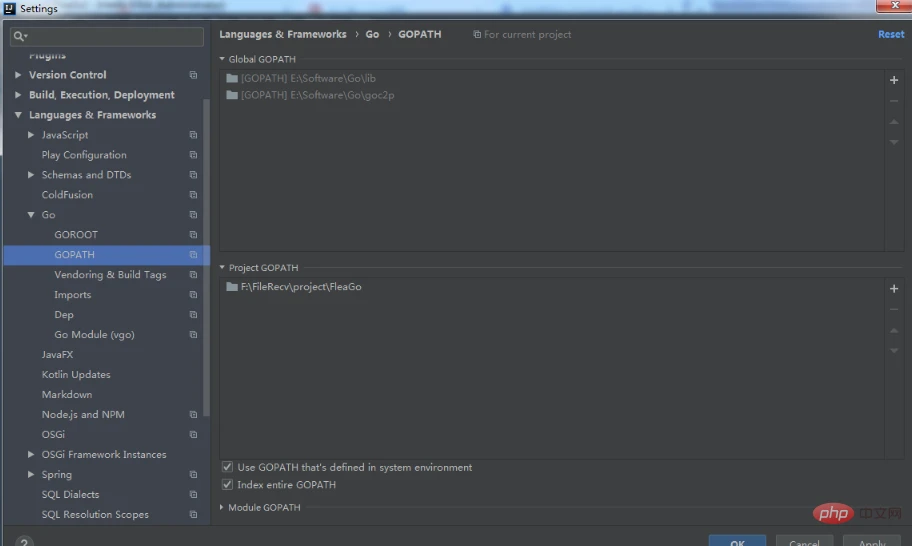Close the Settings dialog window
The height and width of the screenshot is (546, 912).
[x=894, y=6]
